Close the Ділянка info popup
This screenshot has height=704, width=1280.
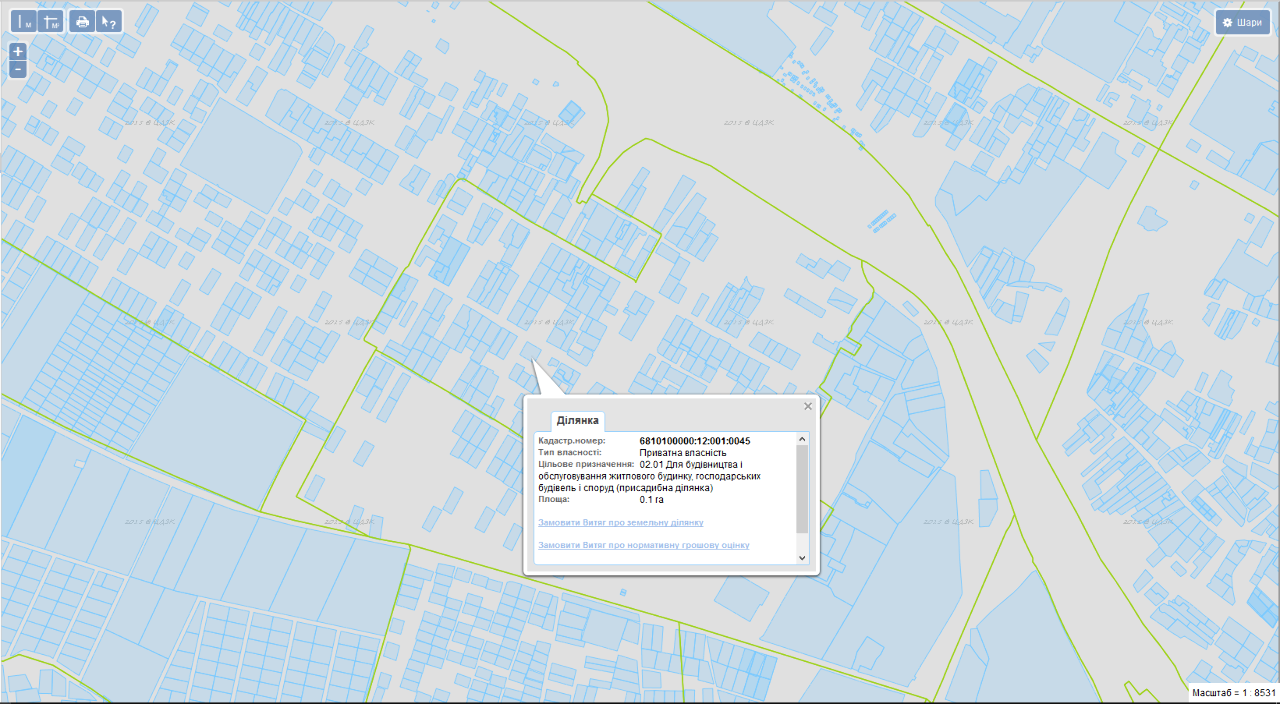click(808, 406)
